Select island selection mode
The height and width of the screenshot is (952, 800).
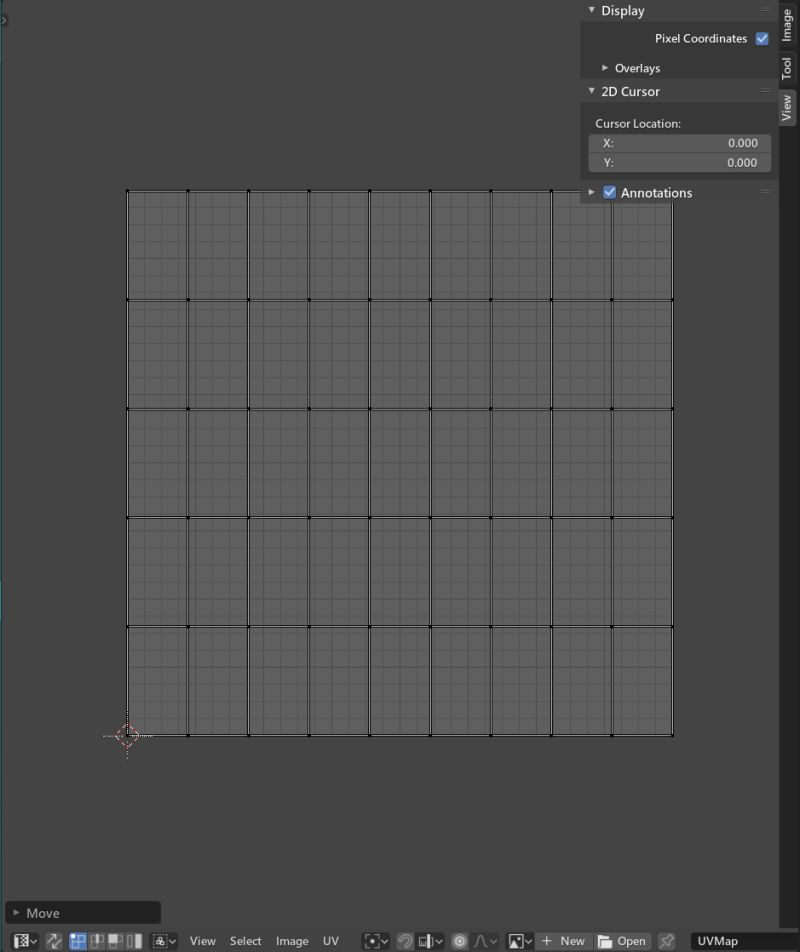click(135, 941)
